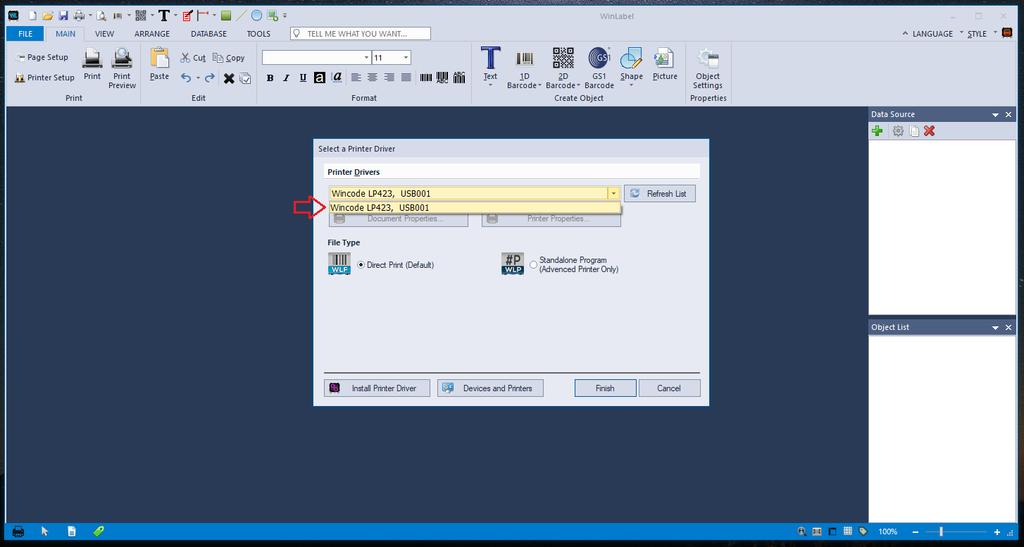Viewport: 1024px width, 547px height.
Task: Click the zoom in plus button
Action: [x=997, y=532]
